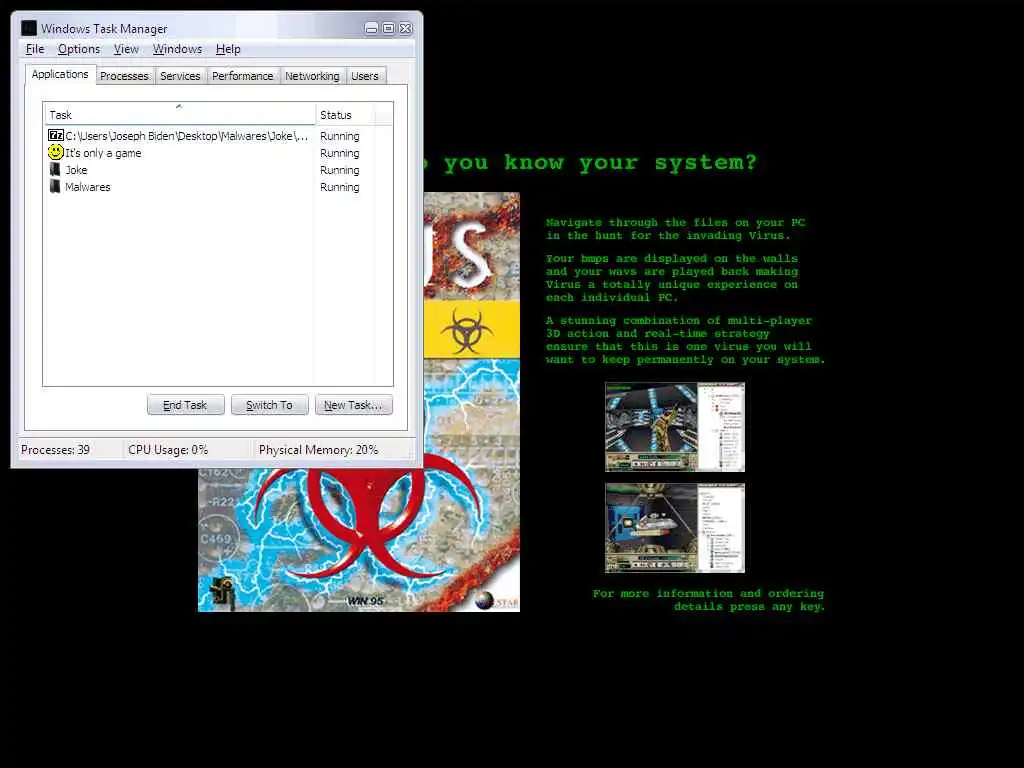The image size is (1024, 768).
Task: Click the Processes: 39 status bar entry
Action: coord(56,450)
